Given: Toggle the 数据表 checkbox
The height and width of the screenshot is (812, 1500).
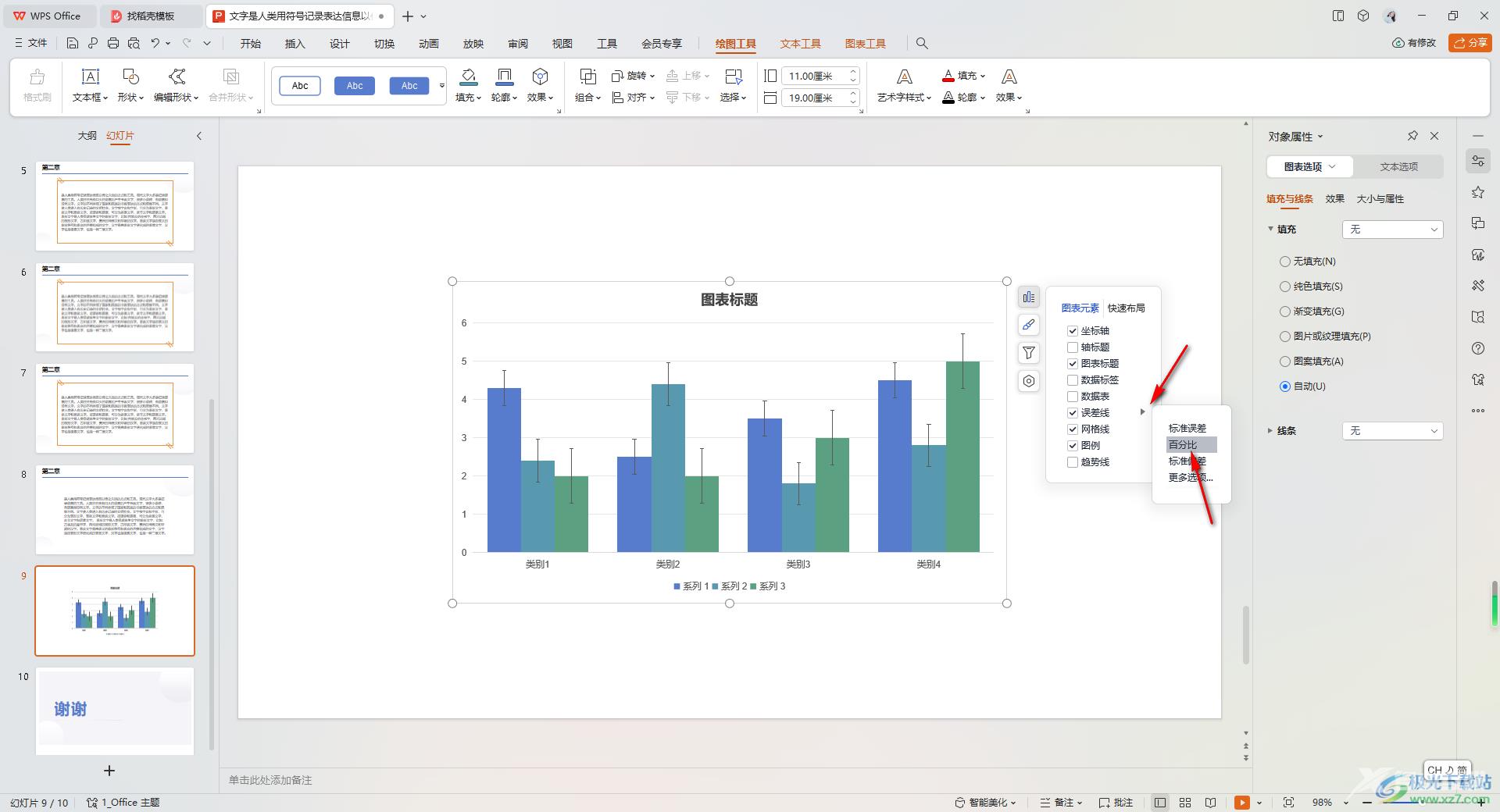Looking at the screenshot, I should (x=1073, y=397).
